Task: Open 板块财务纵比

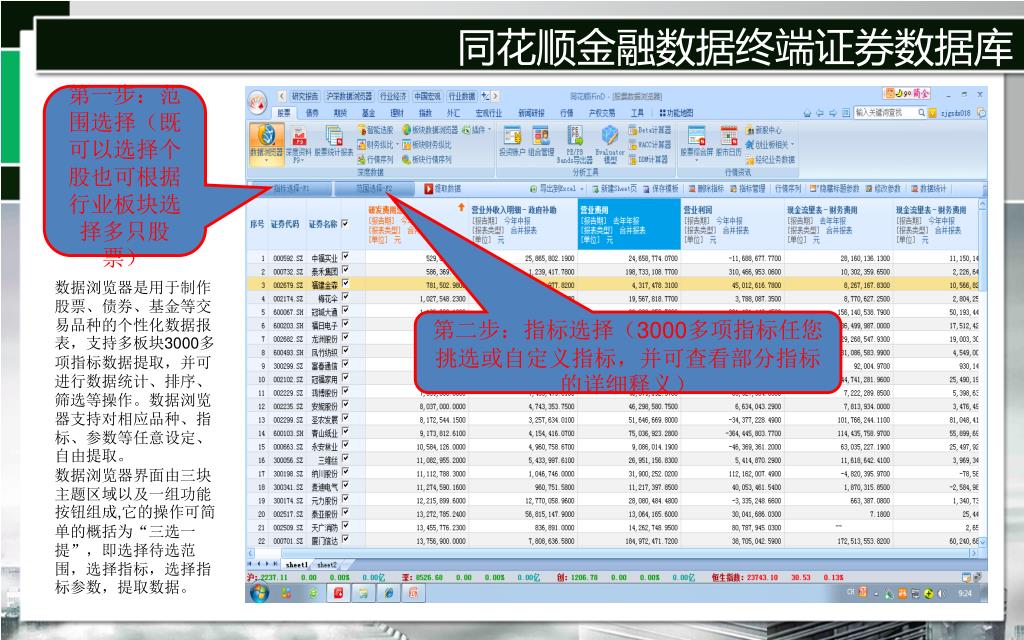Action: pyautogui.click(x=426, y=144)
